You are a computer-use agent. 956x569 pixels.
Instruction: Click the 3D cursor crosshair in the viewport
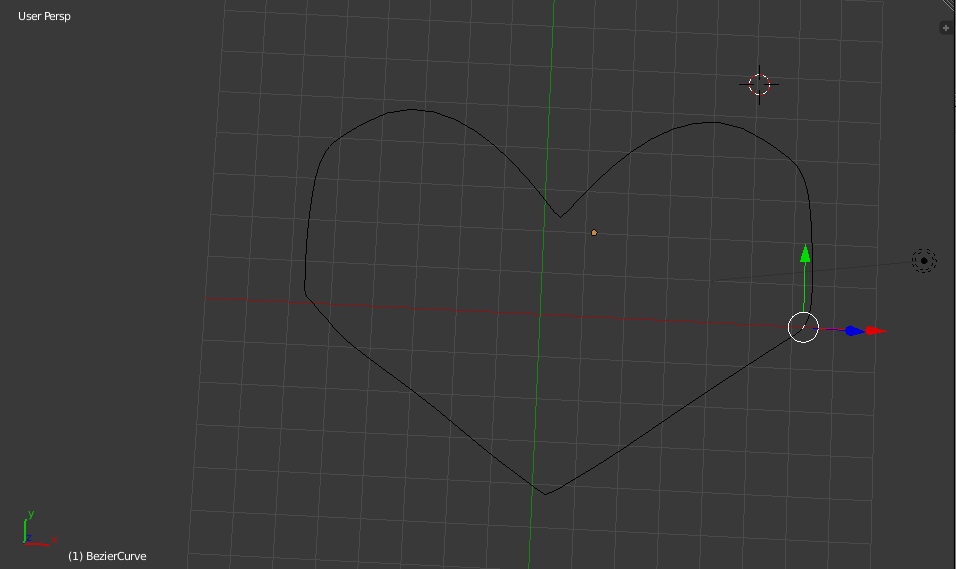(x=759, y=85)
